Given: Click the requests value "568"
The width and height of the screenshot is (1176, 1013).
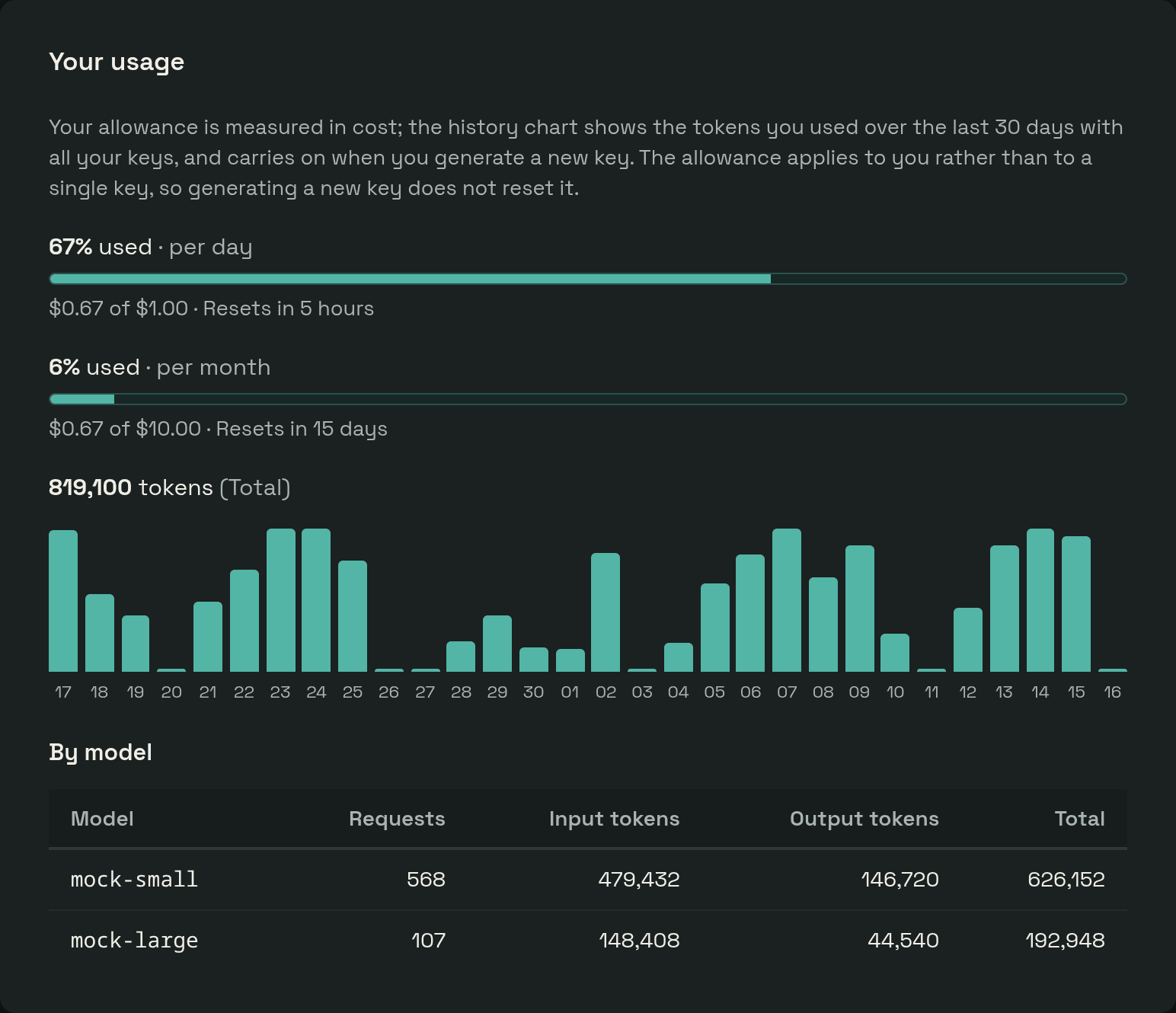Looking at the screenshot, I should coord(427,880).
